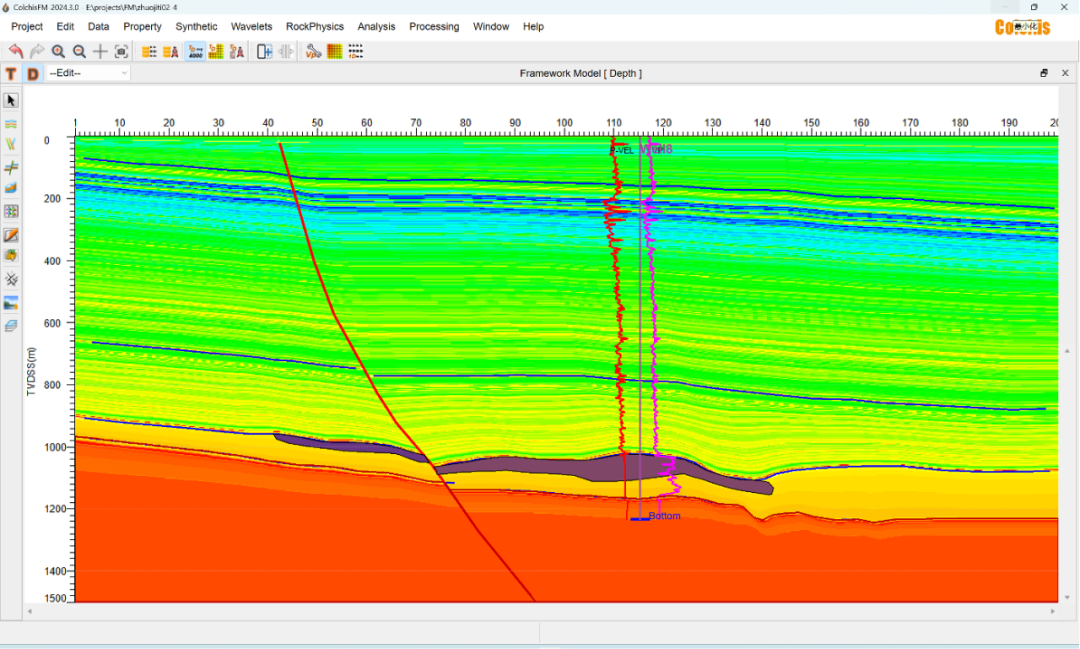Viewport: 1080px width, 649px height.
Task: Click the Zoom In magnifier
Action: (58, 51)
